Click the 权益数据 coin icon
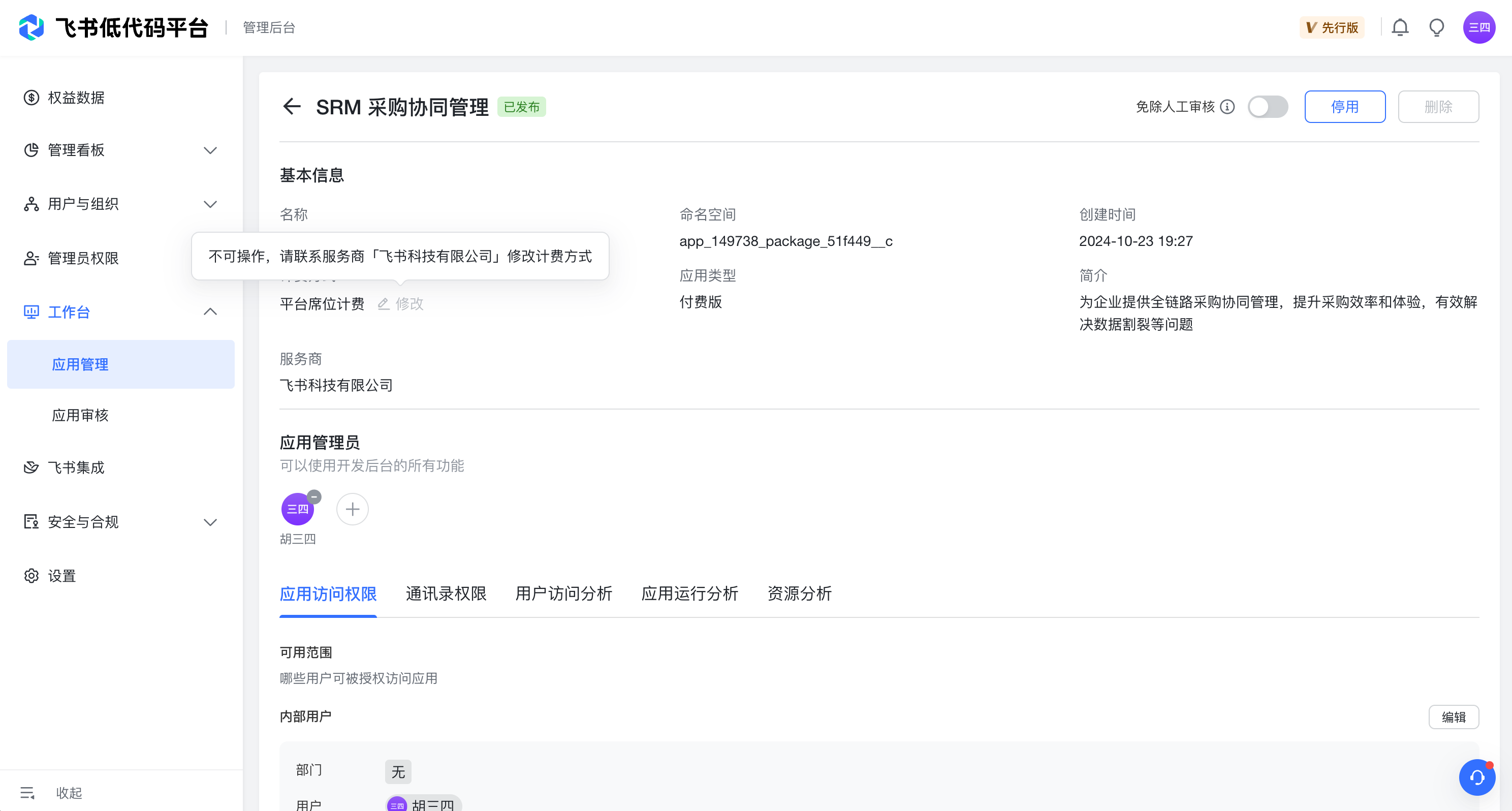Image resolution: width=1512 pixels, height=811 pixels. (x=31, y=98)
